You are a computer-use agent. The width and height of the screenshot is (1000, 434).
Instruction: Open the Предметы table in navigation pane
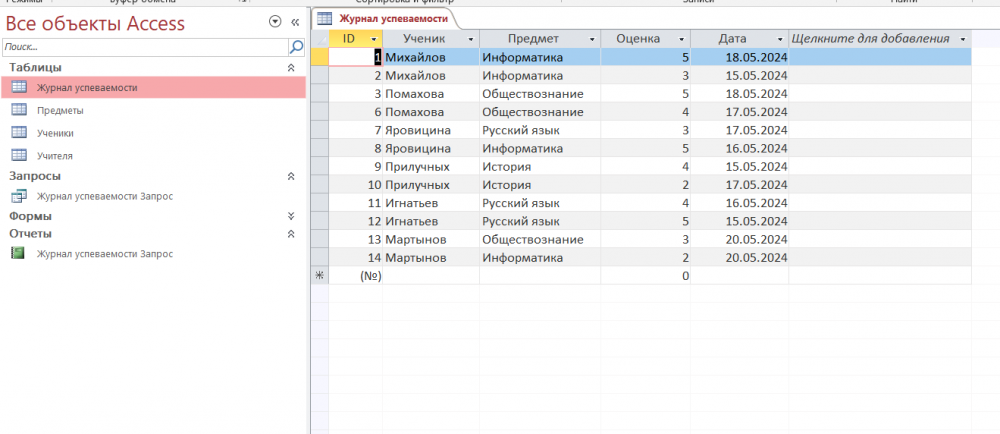[x=60, y=110]
